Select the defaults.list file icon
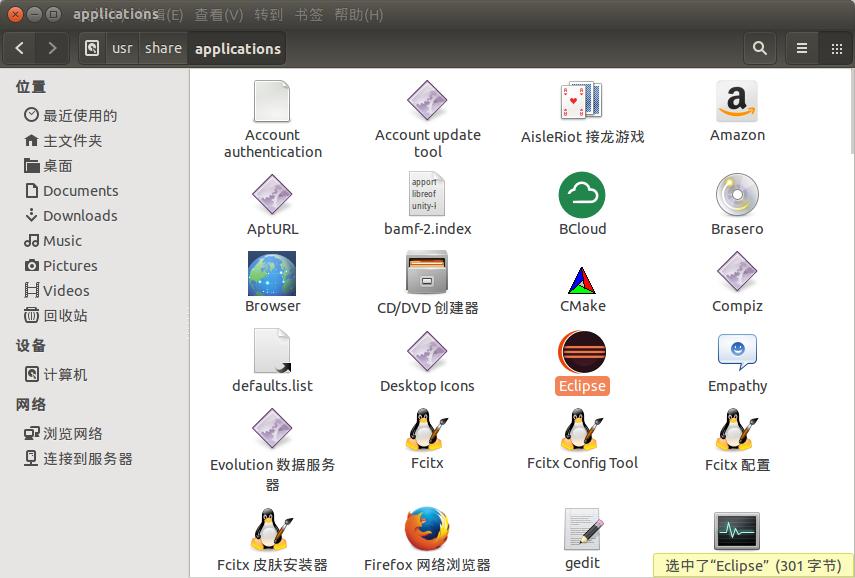 tap(272, 351)
